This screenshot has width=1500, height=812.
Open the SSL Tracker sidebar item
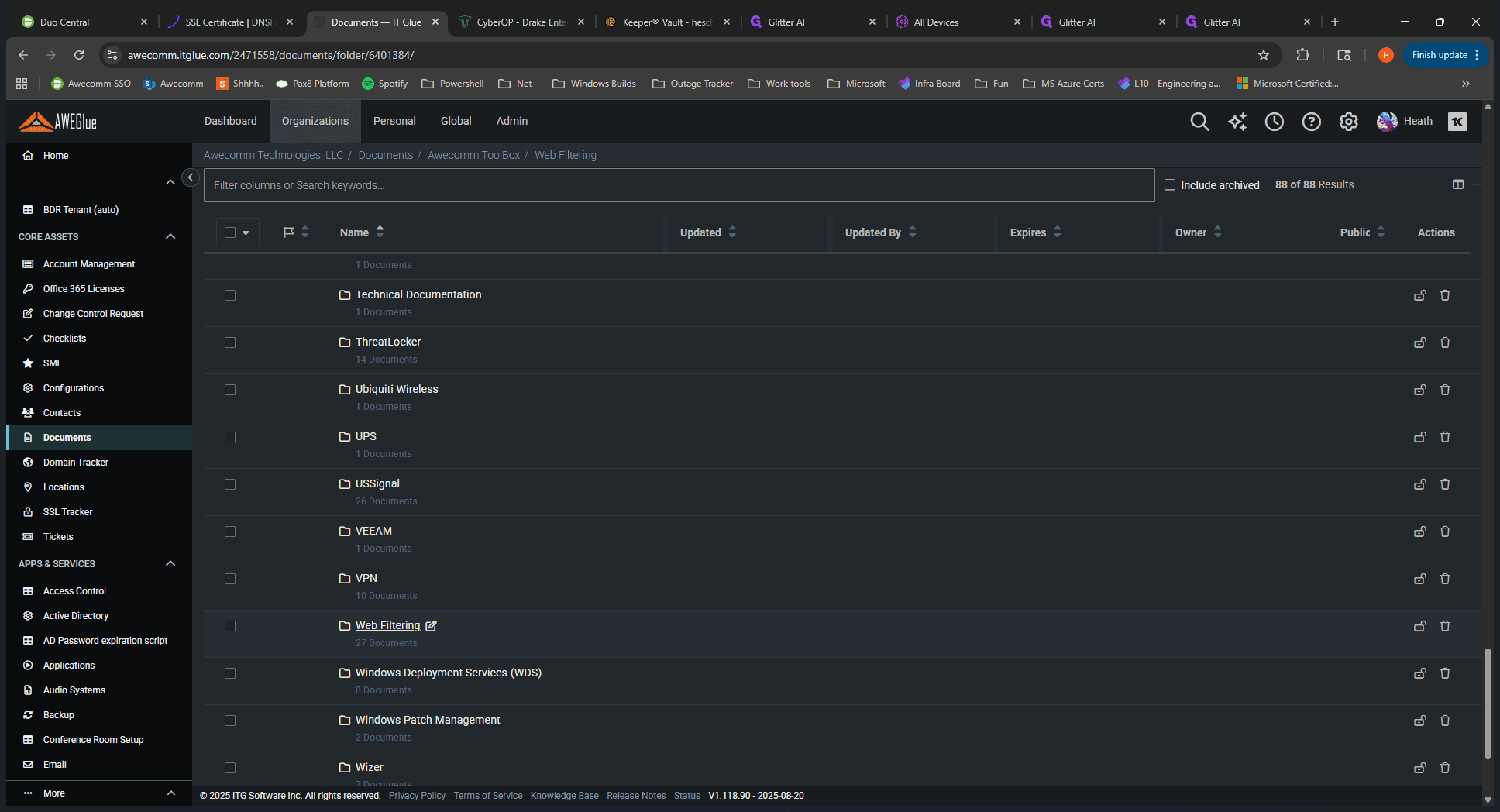pyautogui.click(x=68, y=512)
